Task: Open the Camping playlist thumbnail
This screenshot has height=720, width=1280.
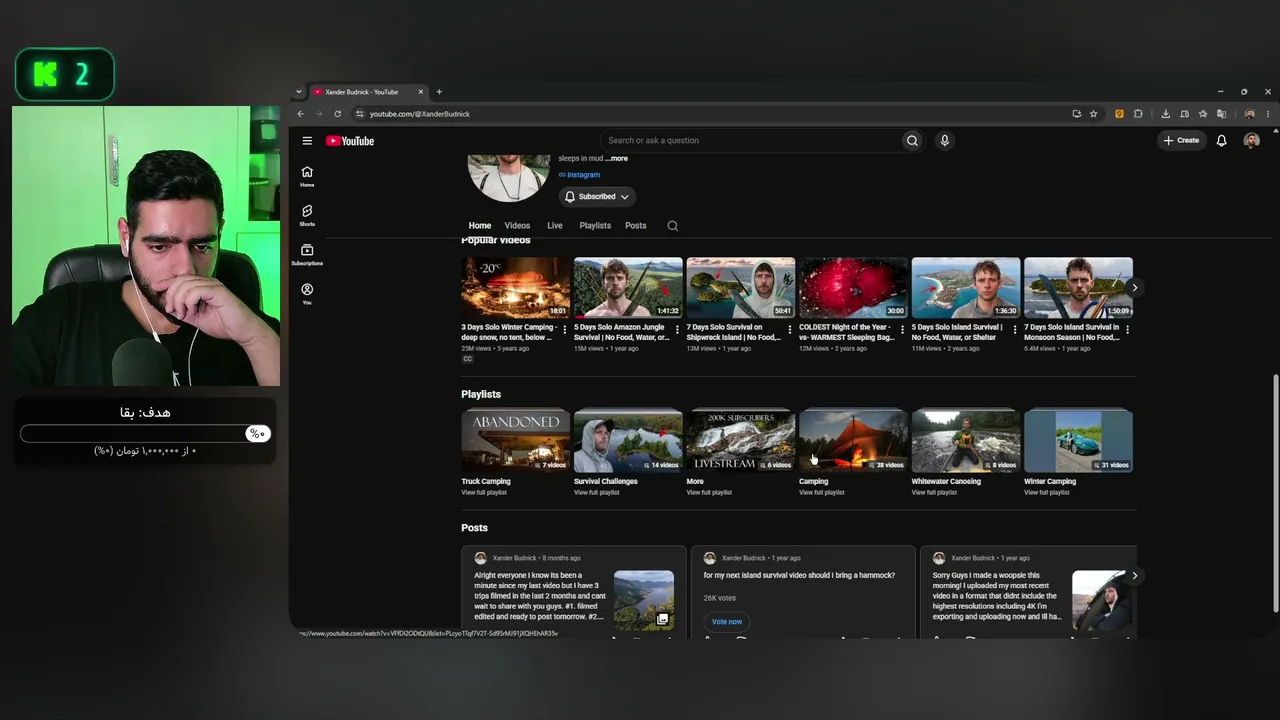Action: tap(853, 441)
